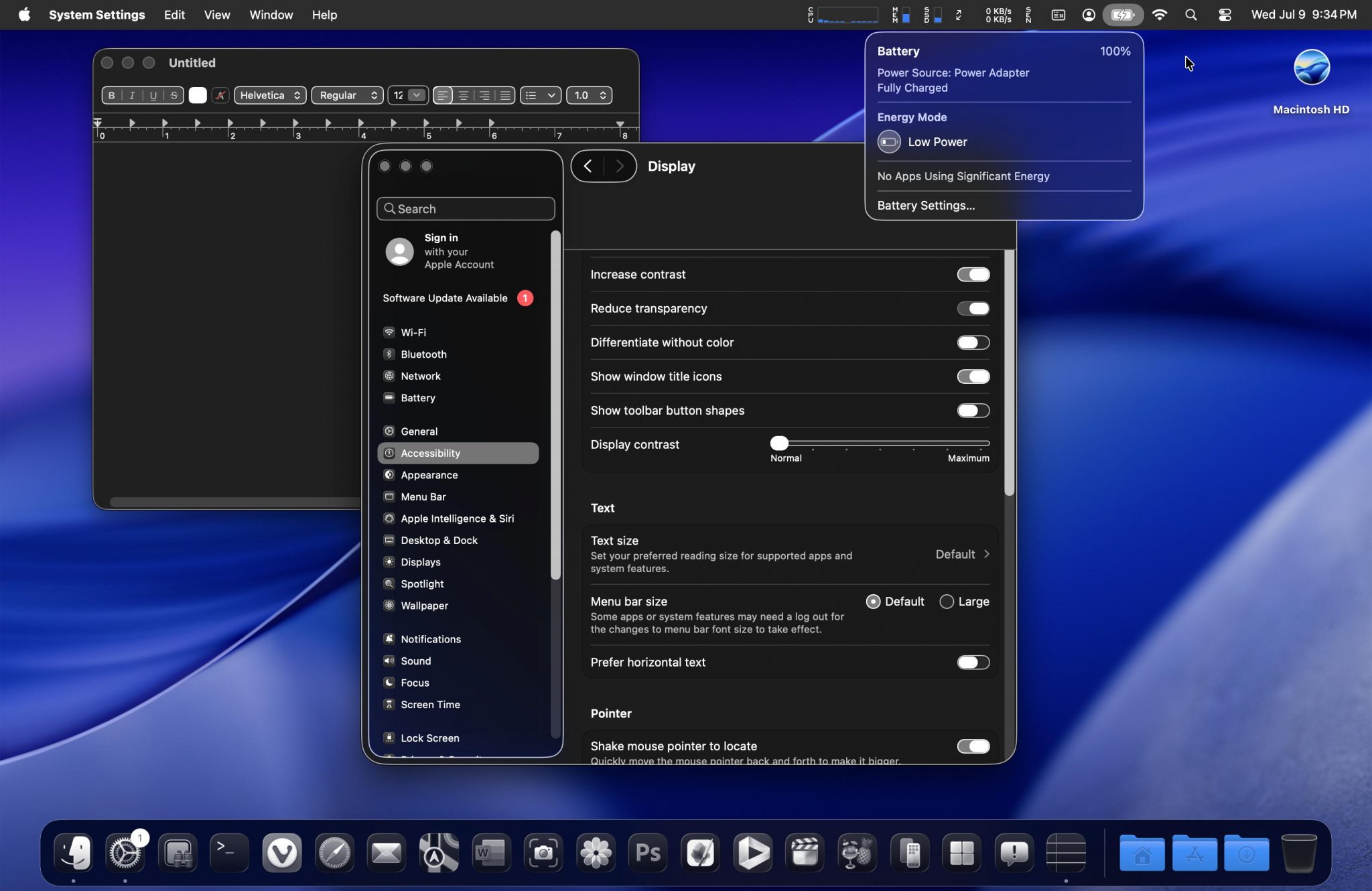Select center text alignment icon
Screen dimensions: 1372x891
[x=463, y=95]
